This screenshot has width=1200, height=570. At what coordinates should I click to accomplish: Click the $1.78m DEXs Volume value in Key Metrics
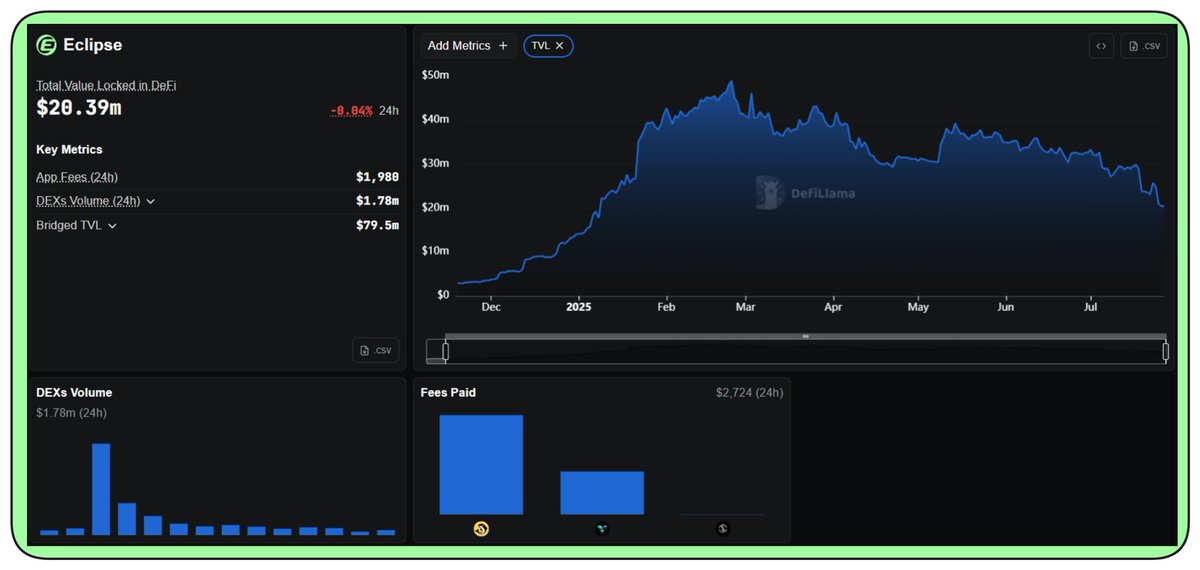click(377, 201)
